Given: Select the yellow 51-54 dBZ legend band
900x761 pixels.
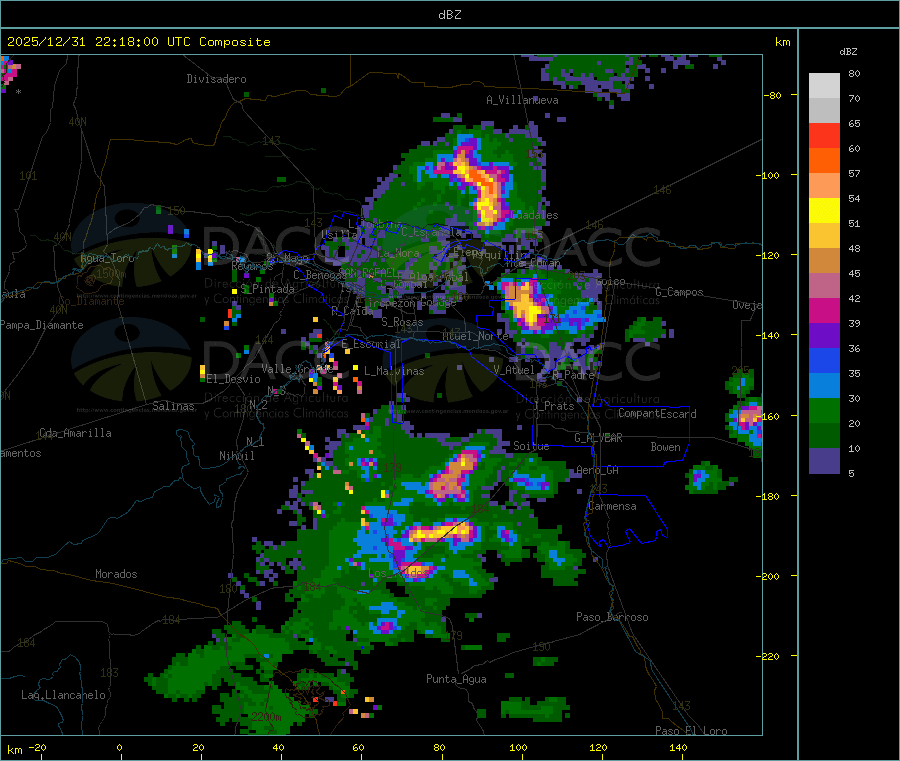Looking at the screenshot, I should (824, 211).
